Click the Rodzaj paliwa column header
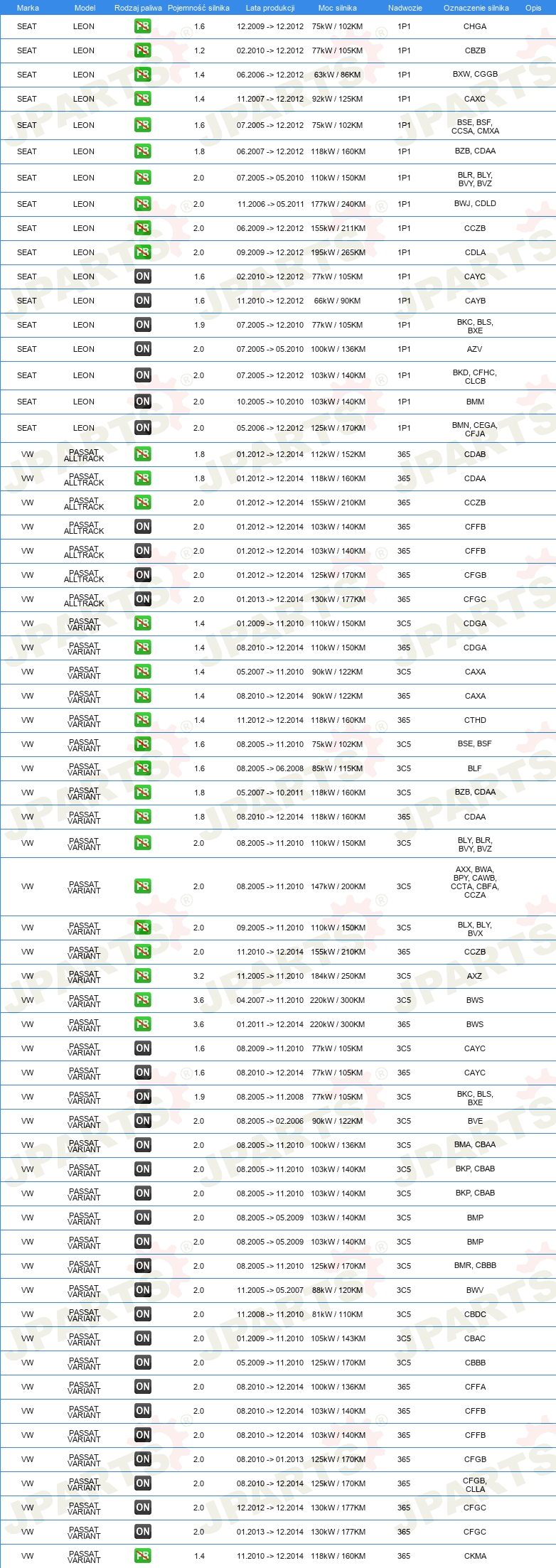This screenshot has width=556, height=1568. [138, 8]
